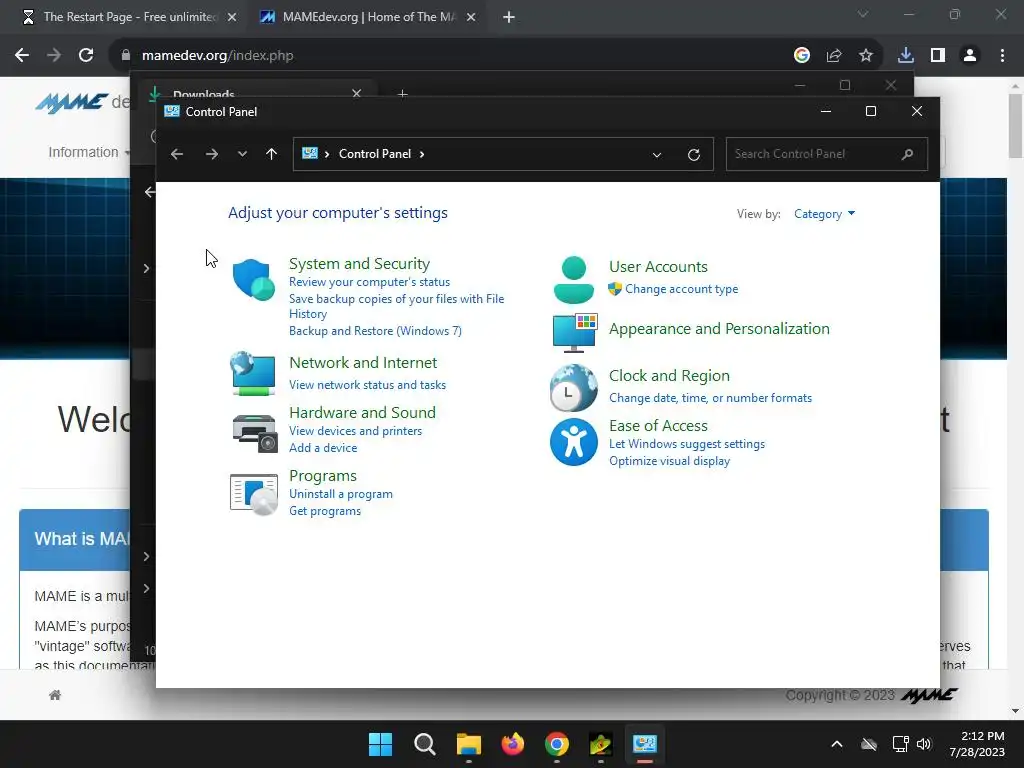Viewport: 1024px width, 768px height.
Task: Open Chrome tab search dropdown
Action: click(x=863, y=14)
